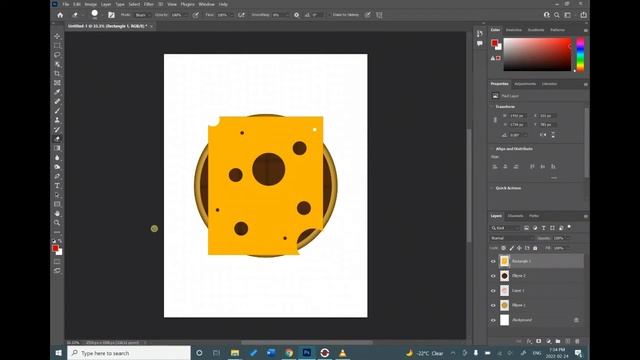Collapse the Align and Distribute section
640x360 pixels.
[x=492, y=149]
